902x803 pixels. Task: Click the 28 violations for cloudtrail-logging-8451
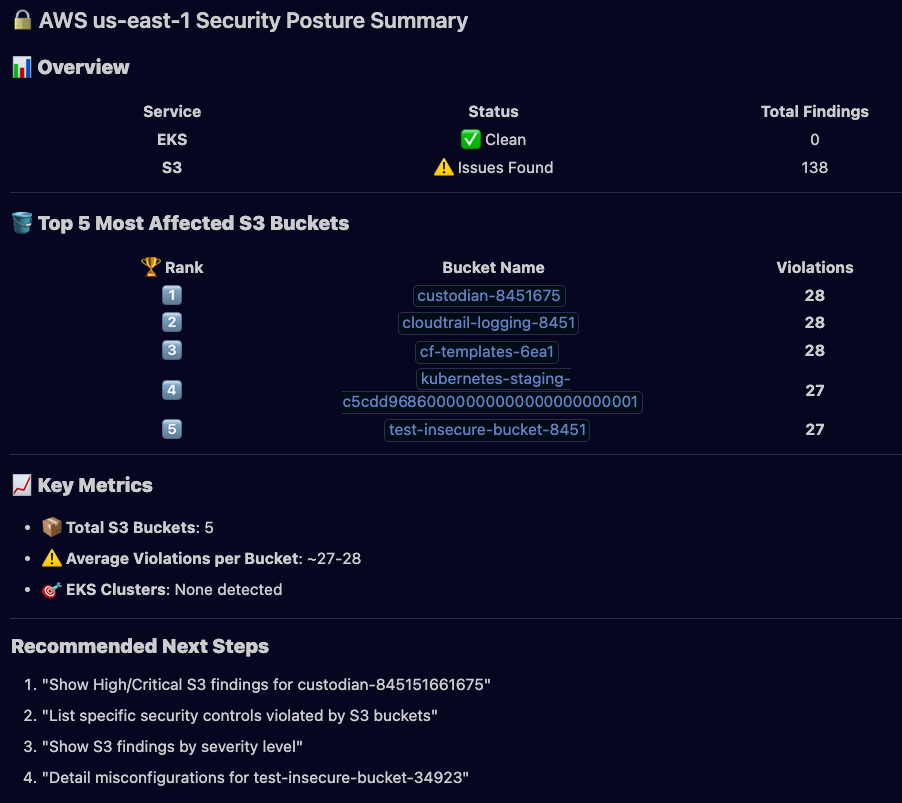(815, 323)
